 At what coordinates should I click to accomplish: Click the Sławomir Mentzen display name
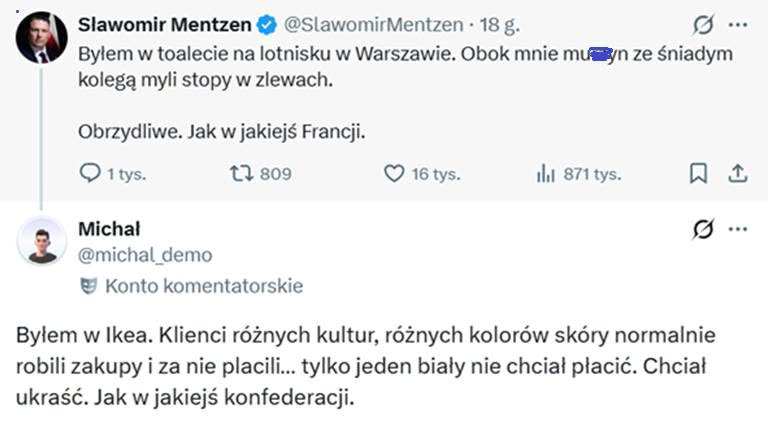point(165,24)
